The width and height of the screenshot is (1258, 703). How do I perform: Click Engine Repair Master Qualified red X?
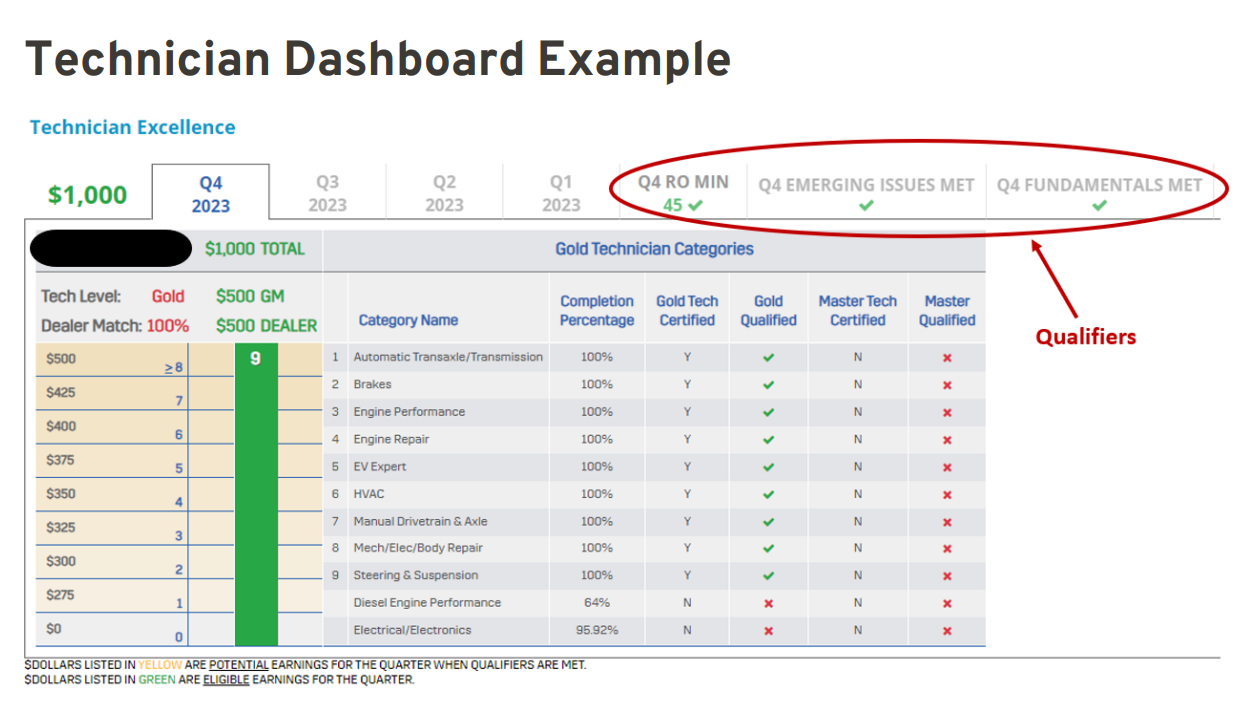tap(946, 440)
